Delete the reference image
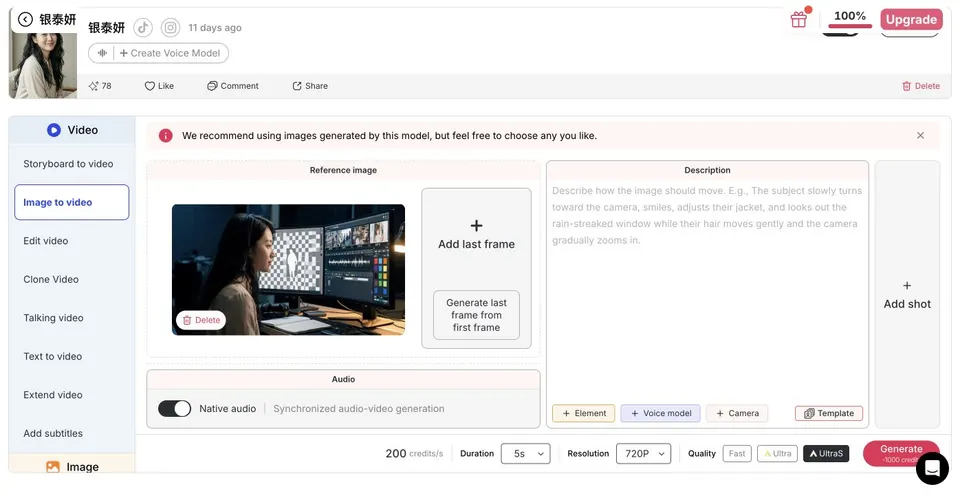This screenshot has width=960, height=496. tap(201, 320)
